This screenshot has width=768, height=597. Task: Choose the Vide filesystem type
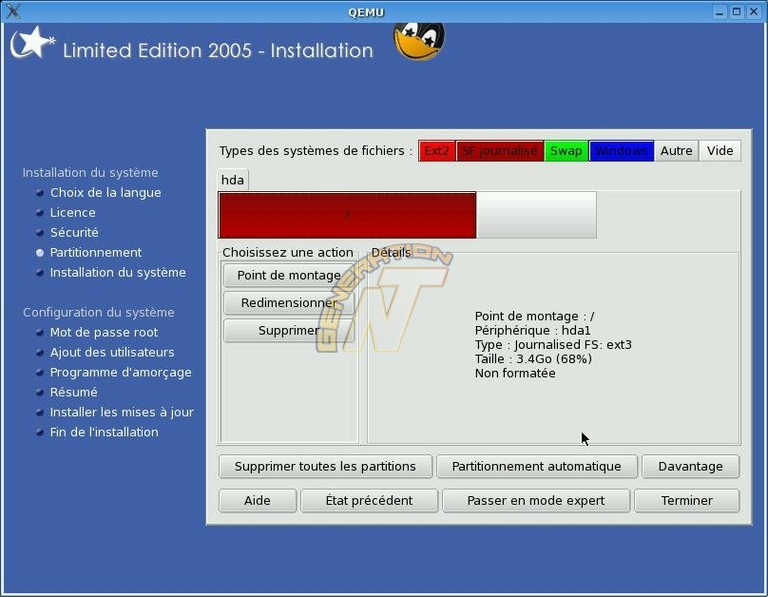pyautogui.click(x=720, y=151)
